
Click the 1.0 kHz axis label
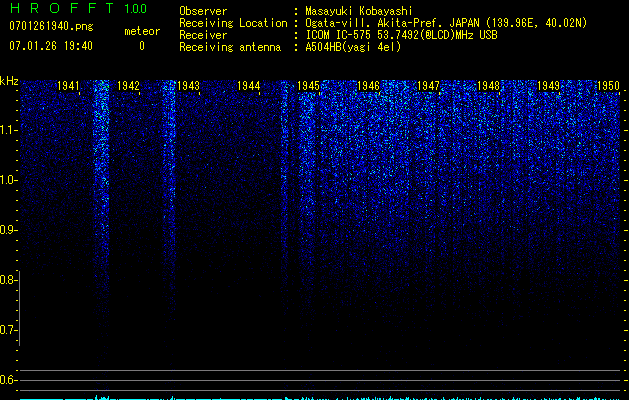pyautogui.click(x=7, y=180)
